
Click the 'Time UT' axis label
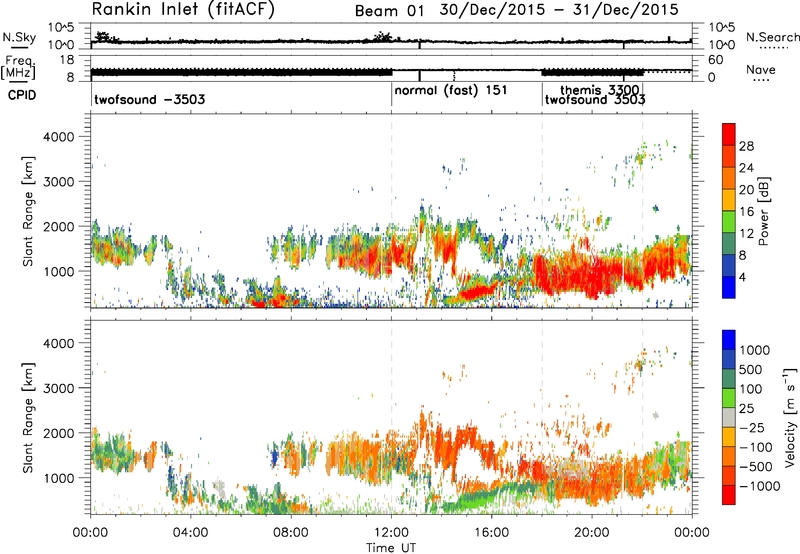(x=391, y=547)
